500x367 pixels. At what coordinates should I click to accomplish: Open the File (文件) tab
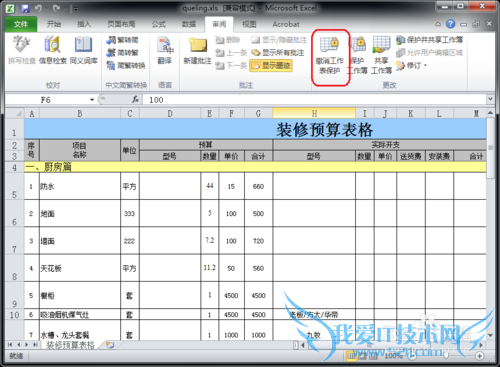[21, 24]
